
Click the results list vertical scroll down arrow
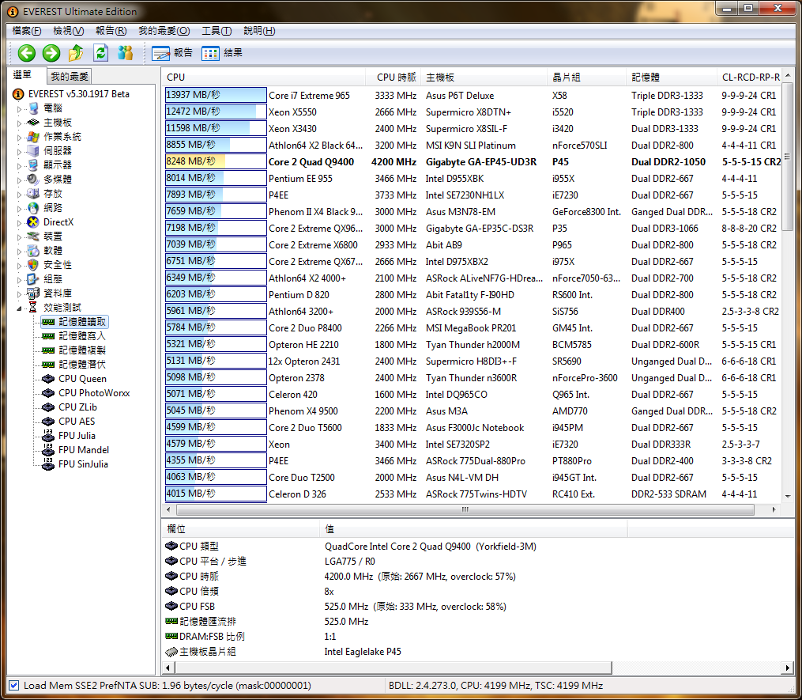click(x=788, y=496)
